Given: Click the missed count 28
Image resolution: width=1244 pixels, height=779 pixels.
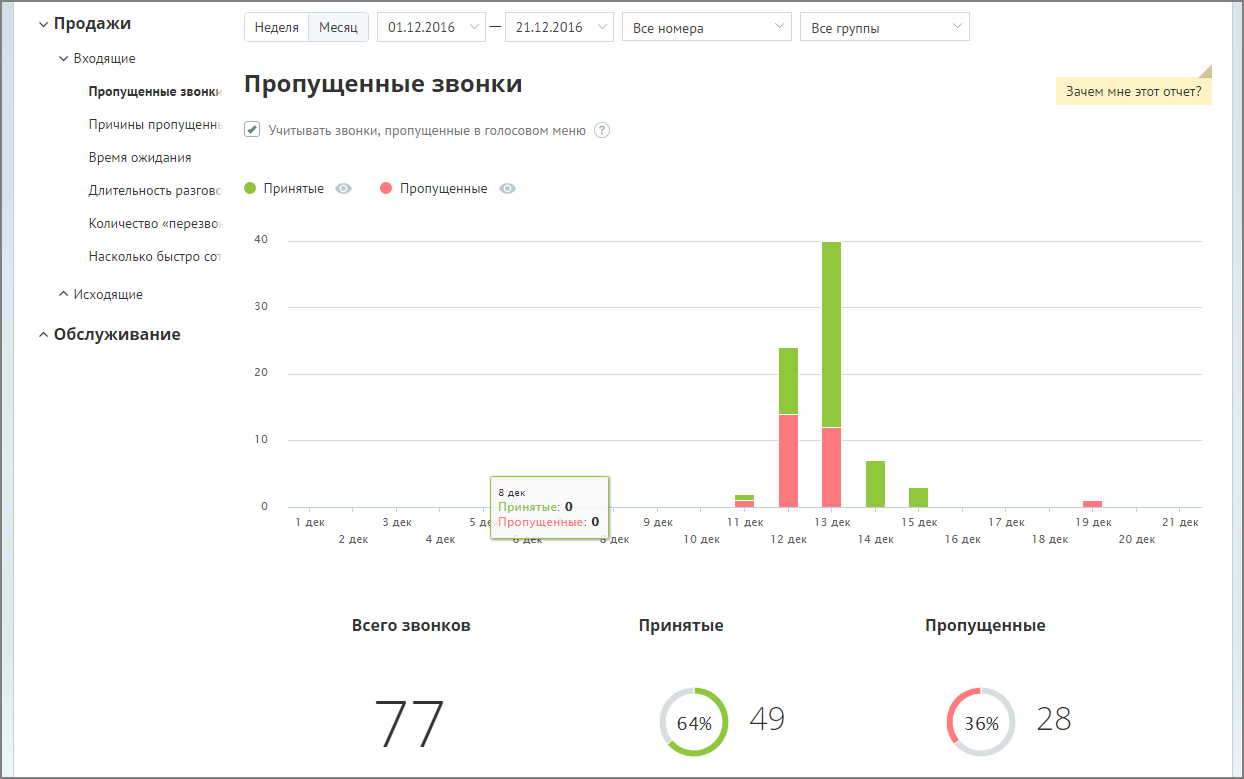Looking at the screenshot, I should (1053, 718).
